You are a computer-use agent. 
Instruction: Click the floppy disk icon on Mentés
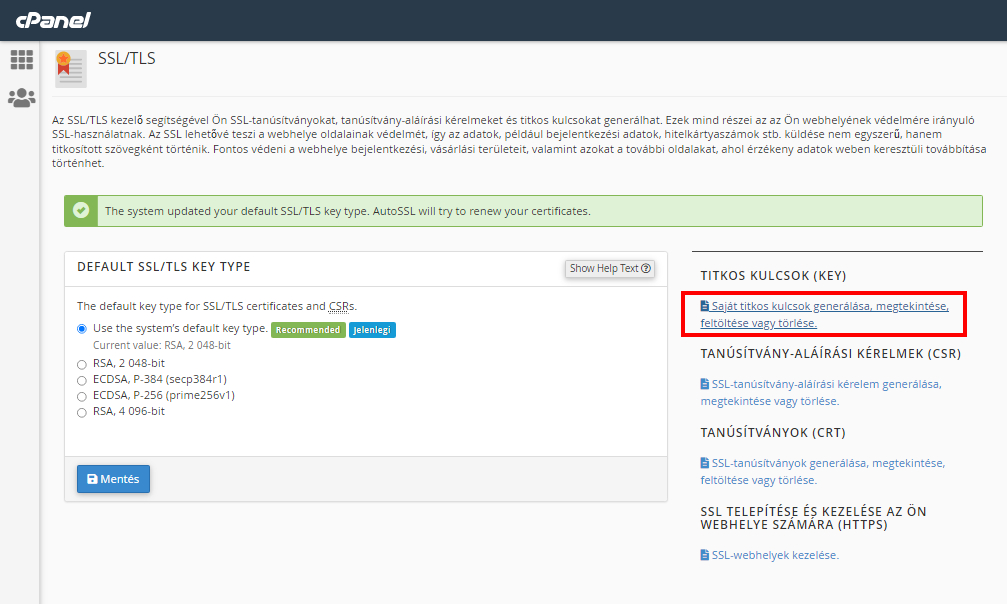point(92,480)
